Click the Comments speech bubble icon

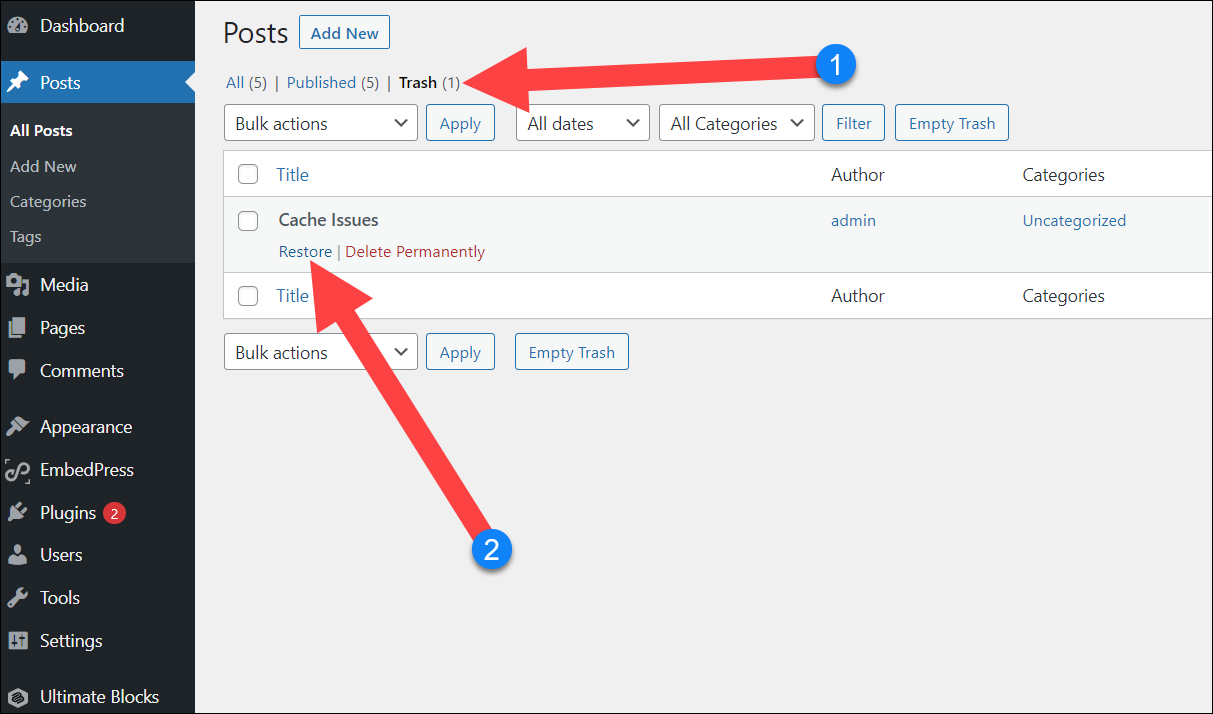point(17,370)
